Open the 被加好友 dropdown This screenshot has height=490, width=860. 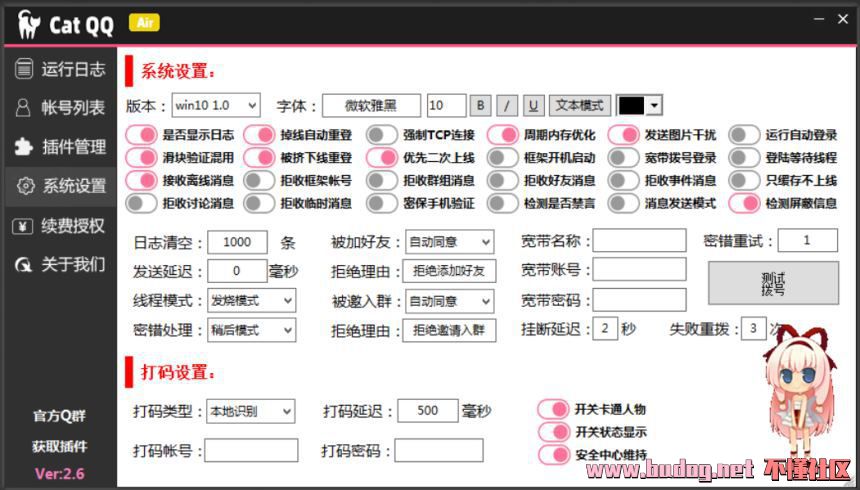tap(450, 241)
